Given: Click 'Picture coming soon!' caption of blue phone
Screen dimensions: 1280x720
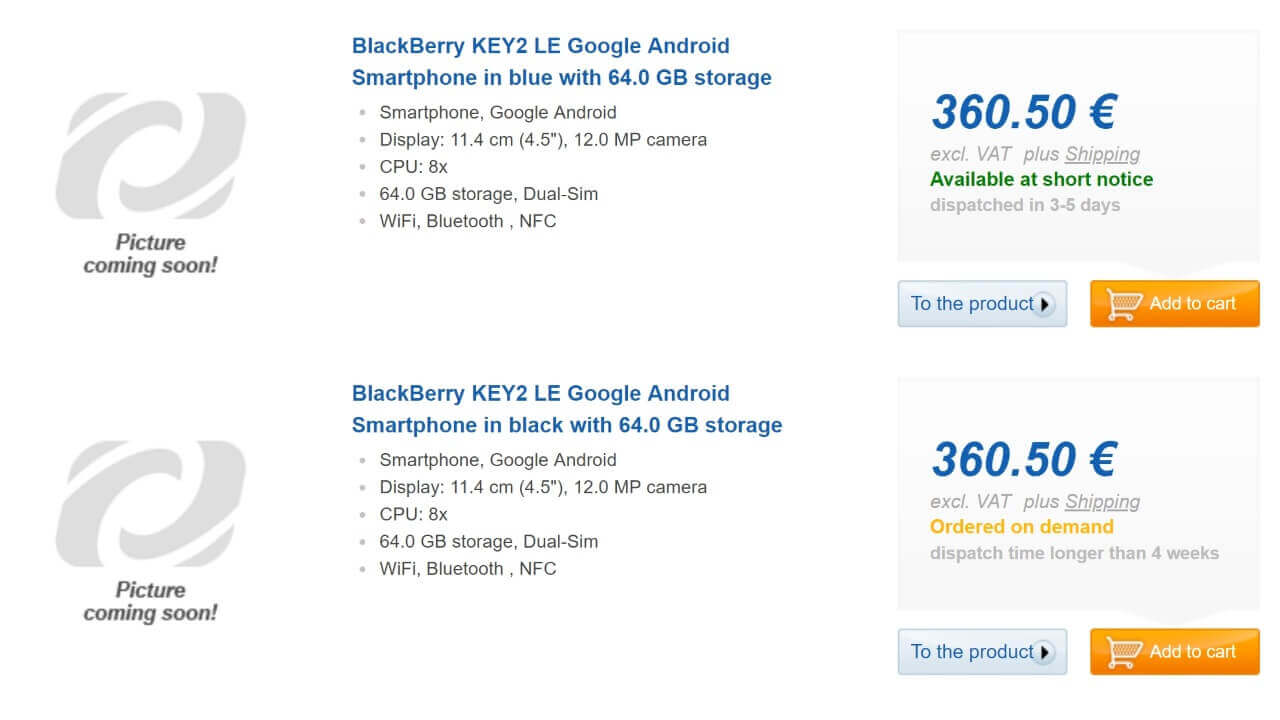Looking at the screenshot, I should click(x=150, y=254).
